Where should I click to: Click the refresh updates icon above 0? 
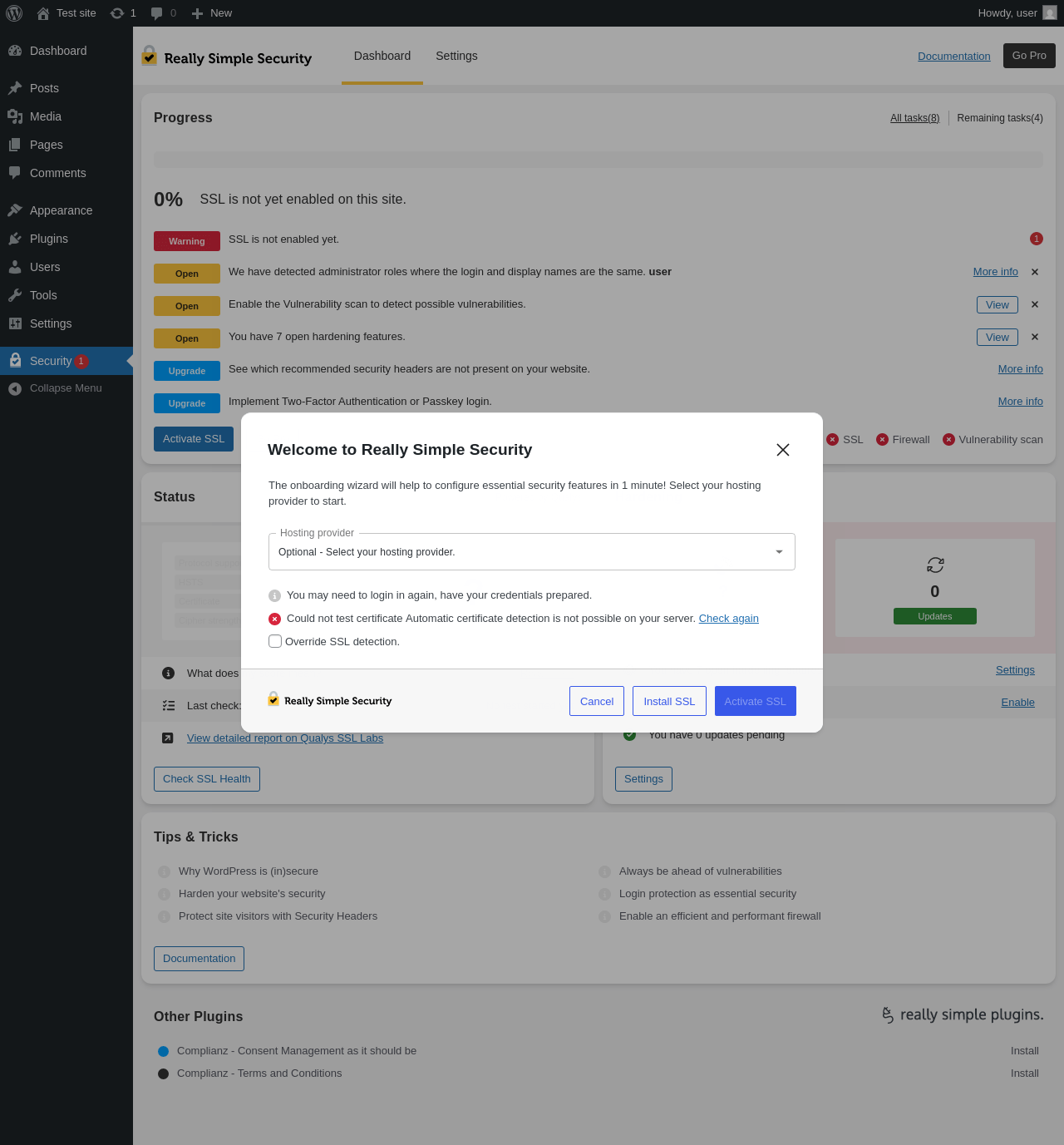[935, 565]
